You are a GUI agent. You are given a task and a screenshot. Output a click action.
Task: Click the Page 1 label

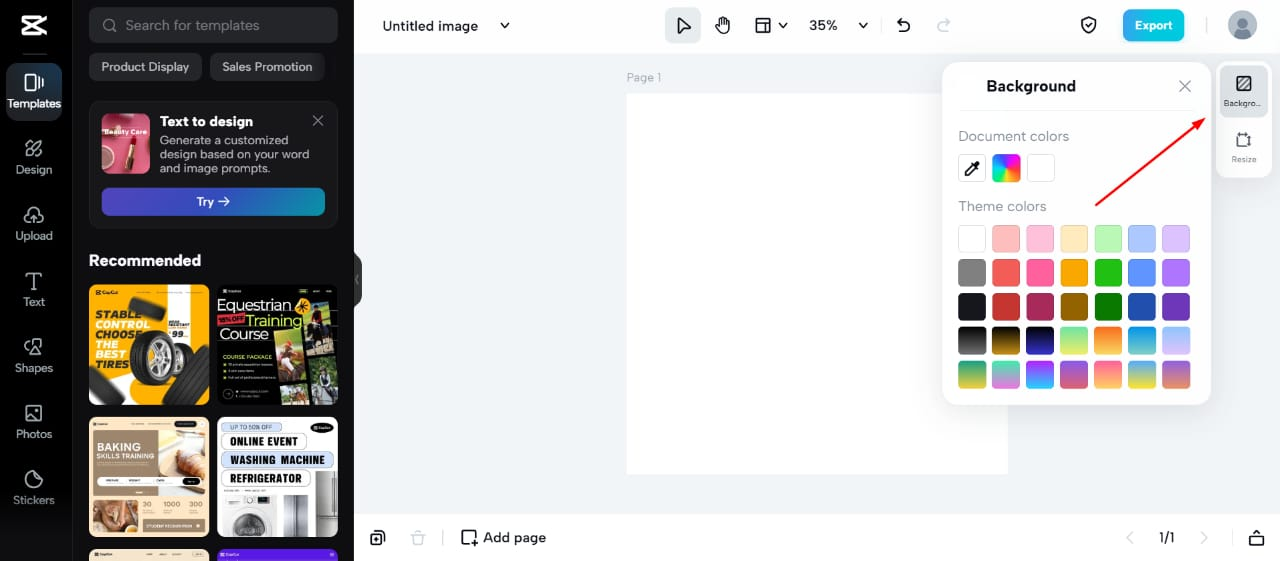tap(644, 77)
